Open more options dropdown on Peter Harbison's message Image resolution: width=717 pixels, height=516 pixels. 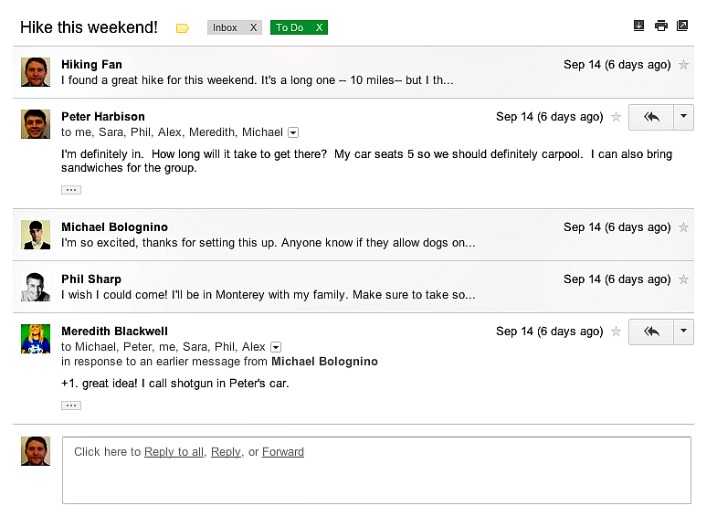point(684,118)
